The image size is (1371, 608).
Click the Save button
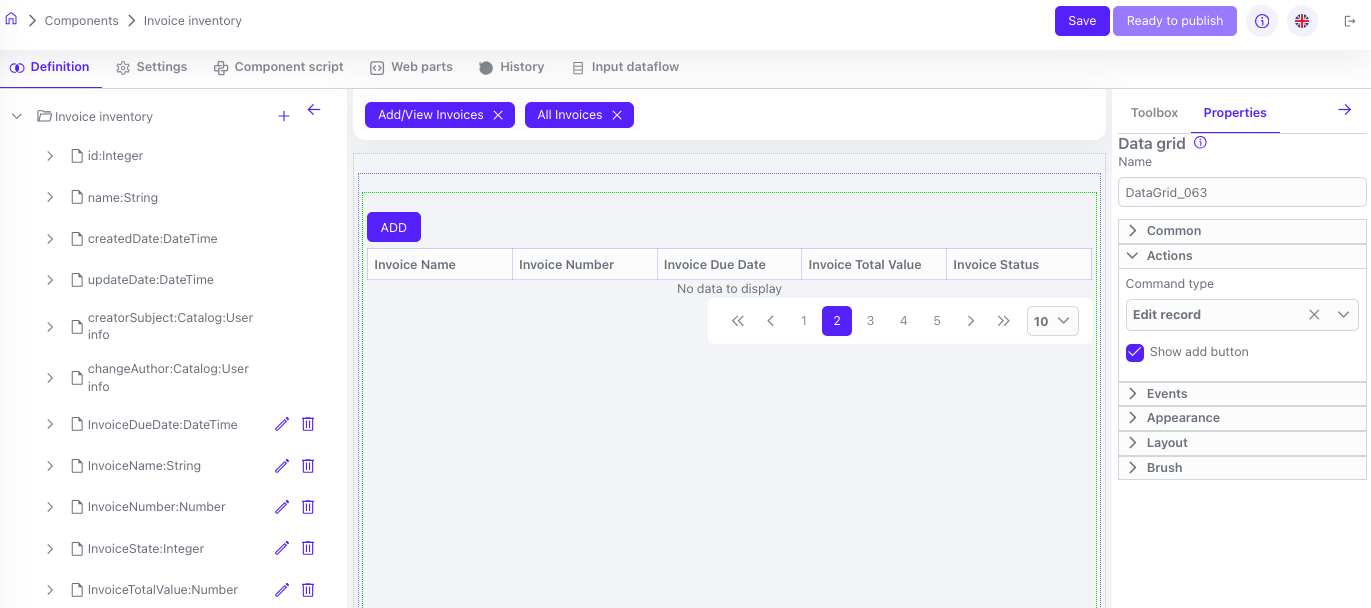click(1081, 21)
